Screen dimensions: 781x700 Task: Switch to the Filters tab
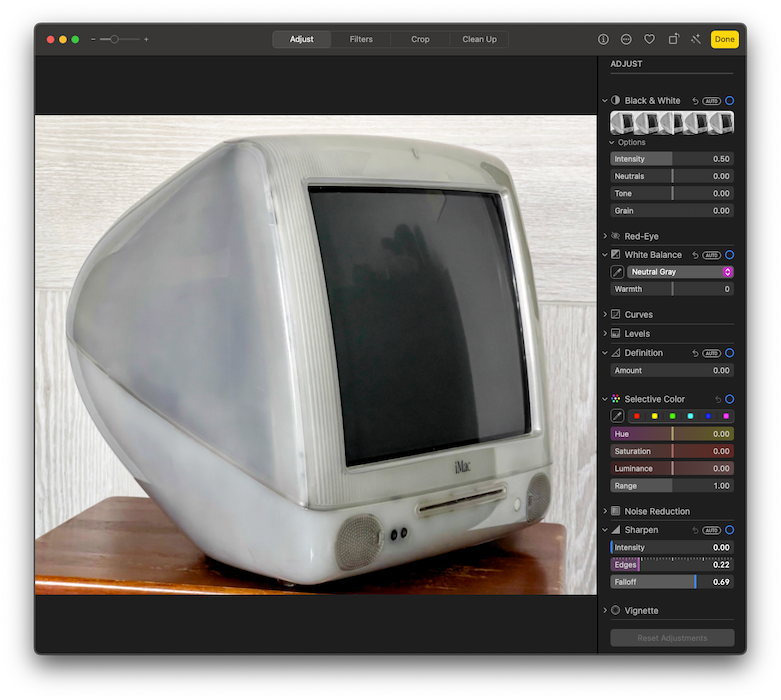[361, 39]
